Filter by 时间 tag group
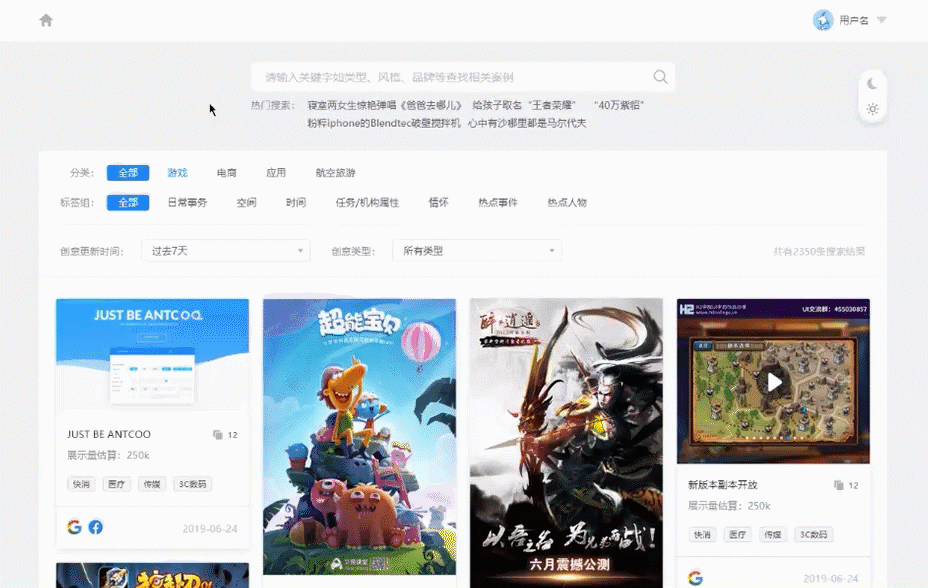This screenshot has height=588, width=928. 296,202
